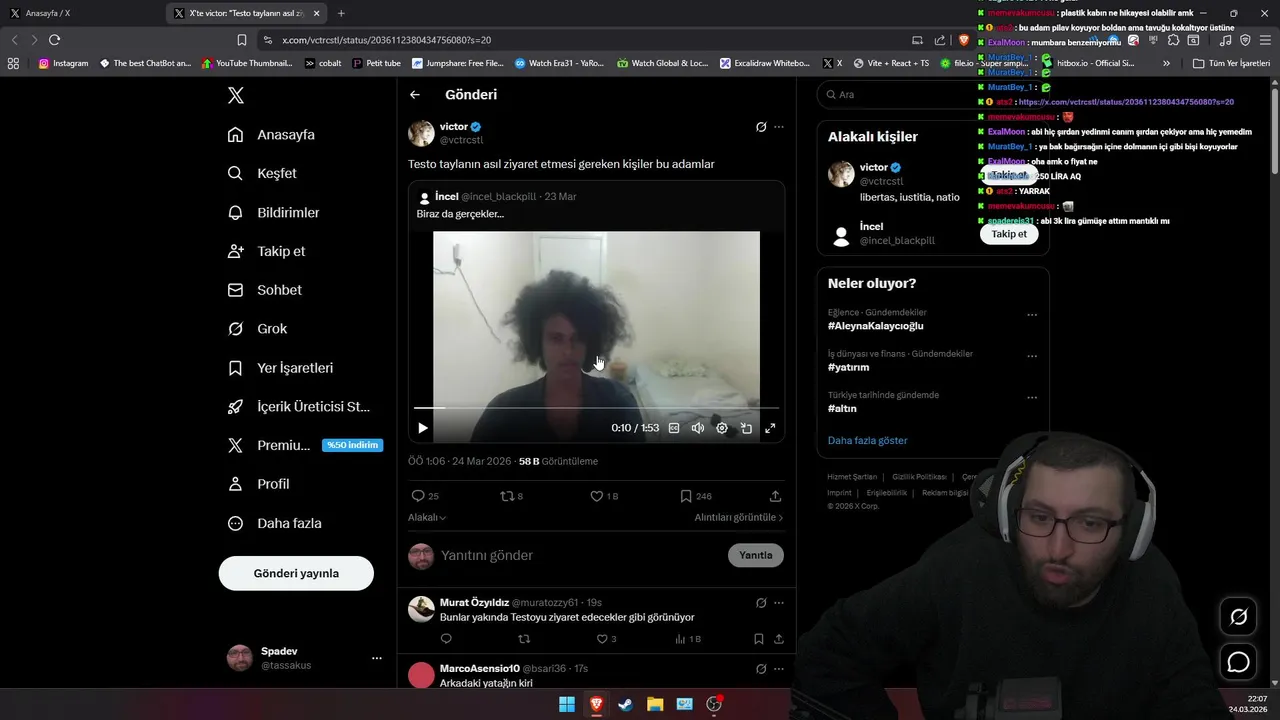
Task: Open more options on MarcoAsensio10's reply
Action: point(779,668)
